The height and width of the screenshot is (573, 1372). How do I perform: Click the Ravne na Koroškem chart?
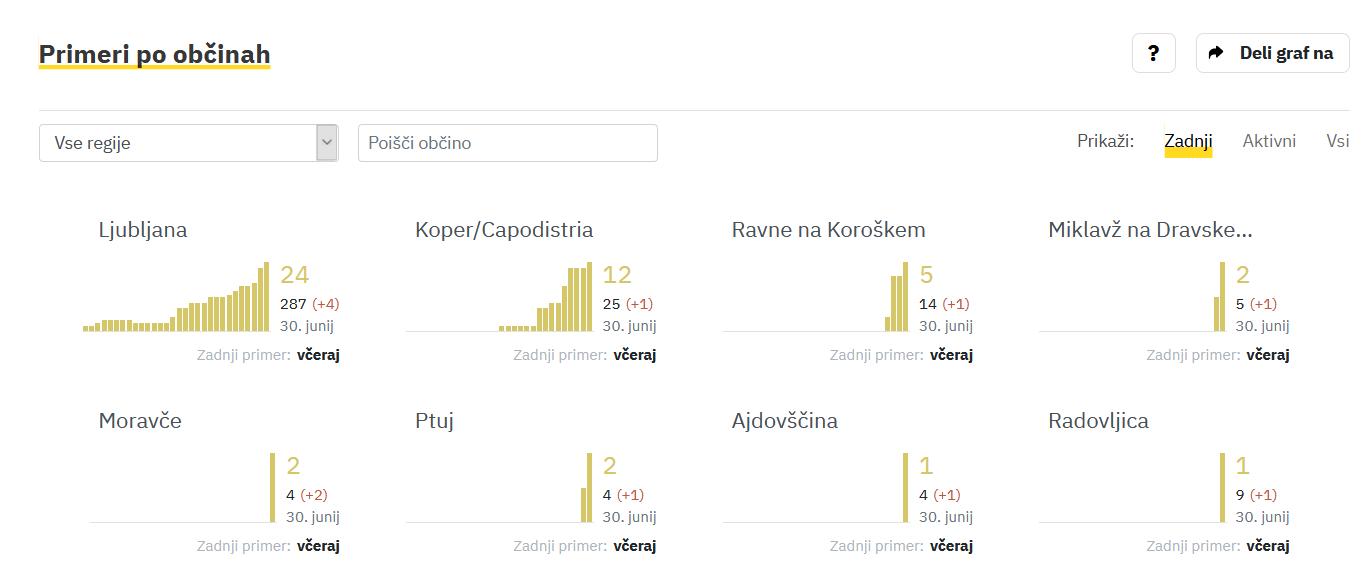point(897,300)
